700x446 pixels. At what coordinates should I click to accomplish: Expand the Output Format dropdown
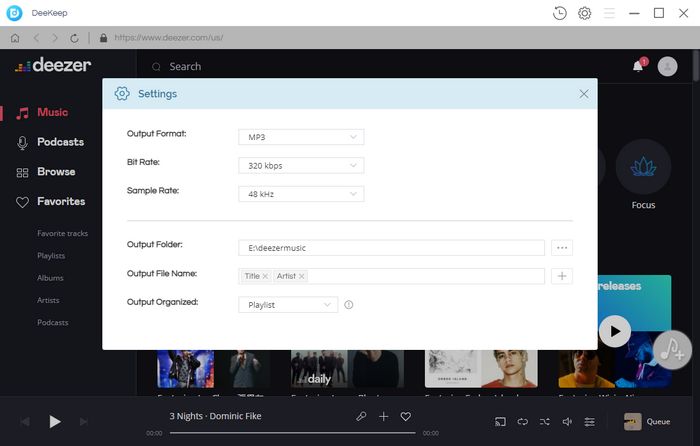tap(301, 137)
